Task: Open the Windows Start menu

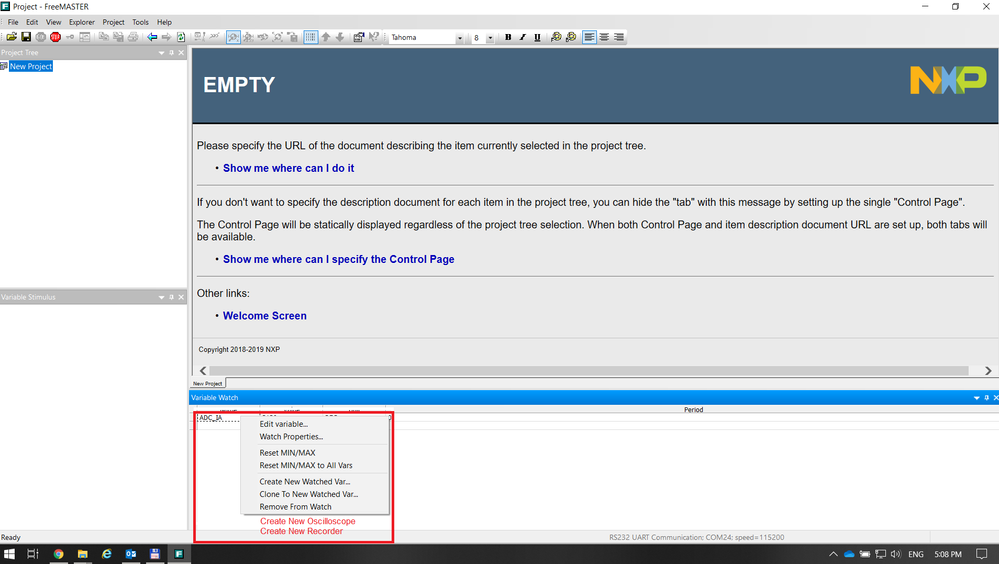Action: pos(9,554)
